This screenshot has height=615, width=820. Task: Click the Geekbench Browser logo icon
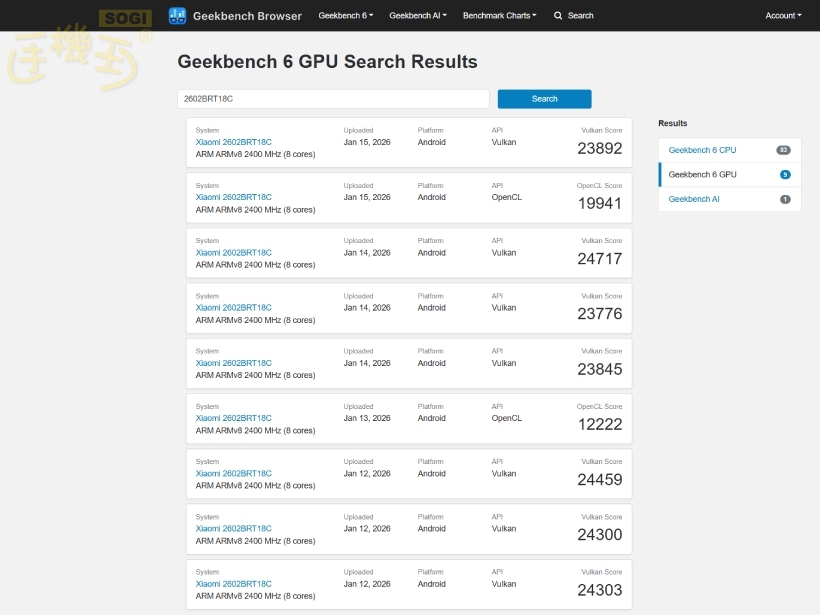point(177,16)
